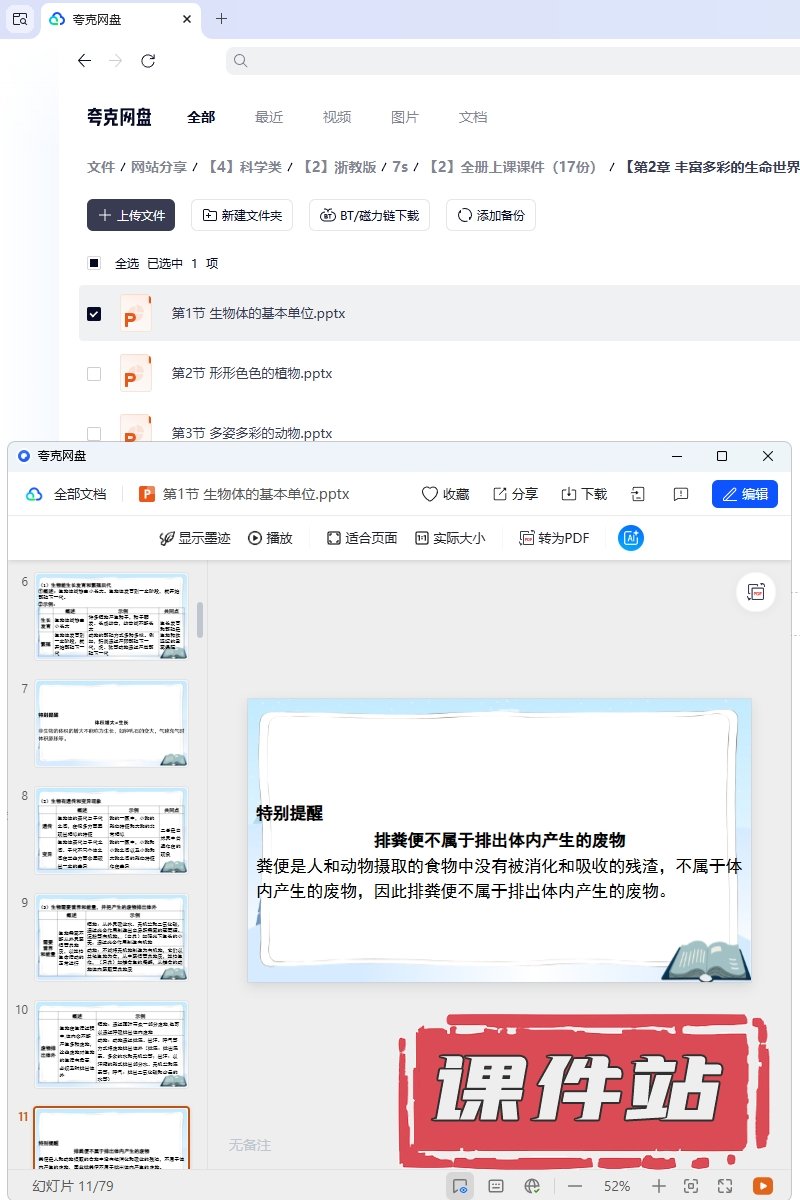Click zoom out minus button
This screenshot has height=1200, width=800.
tap(575, 1186)
